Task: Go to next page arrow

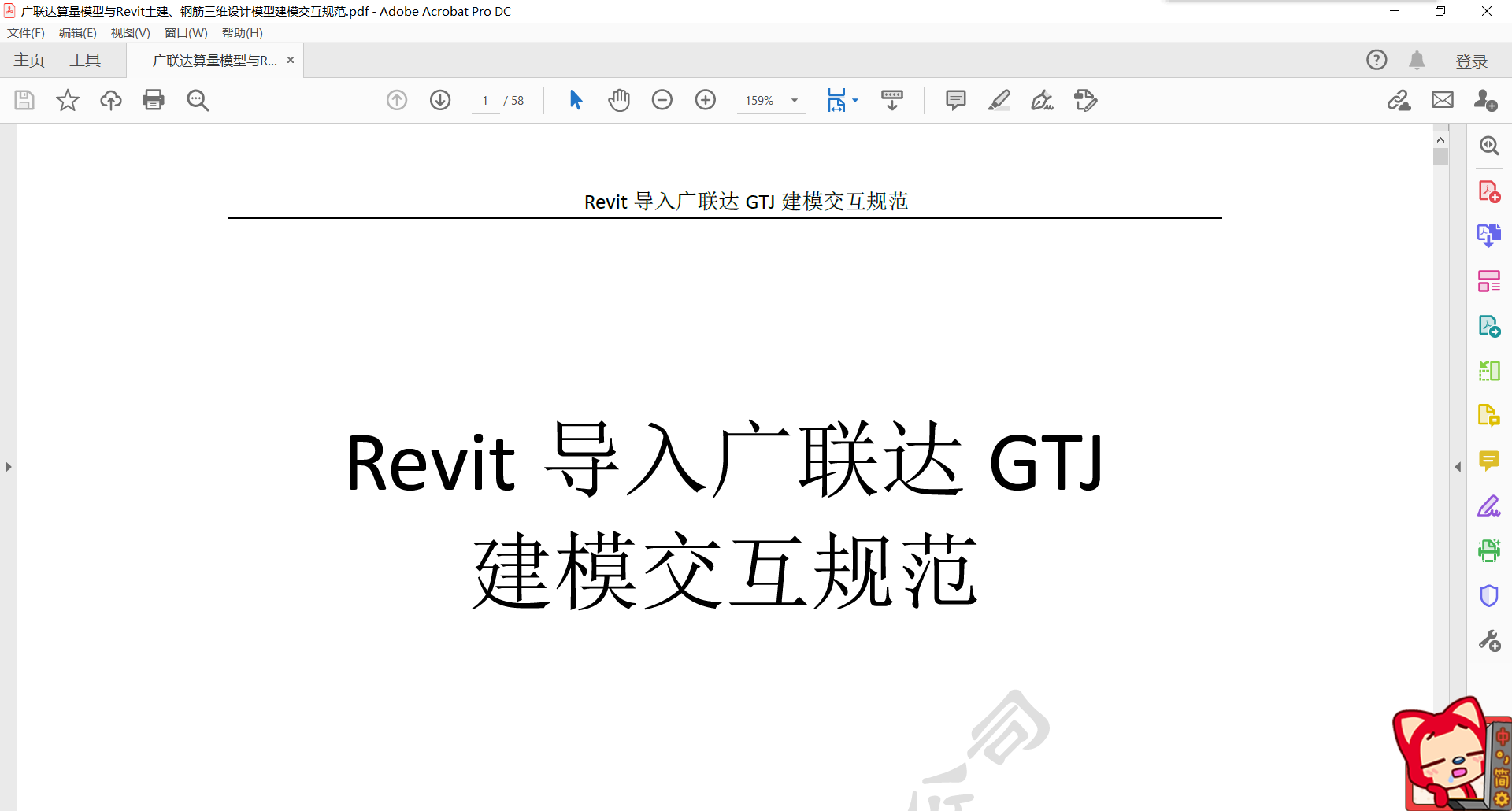Action: click(x=440, y=100)
